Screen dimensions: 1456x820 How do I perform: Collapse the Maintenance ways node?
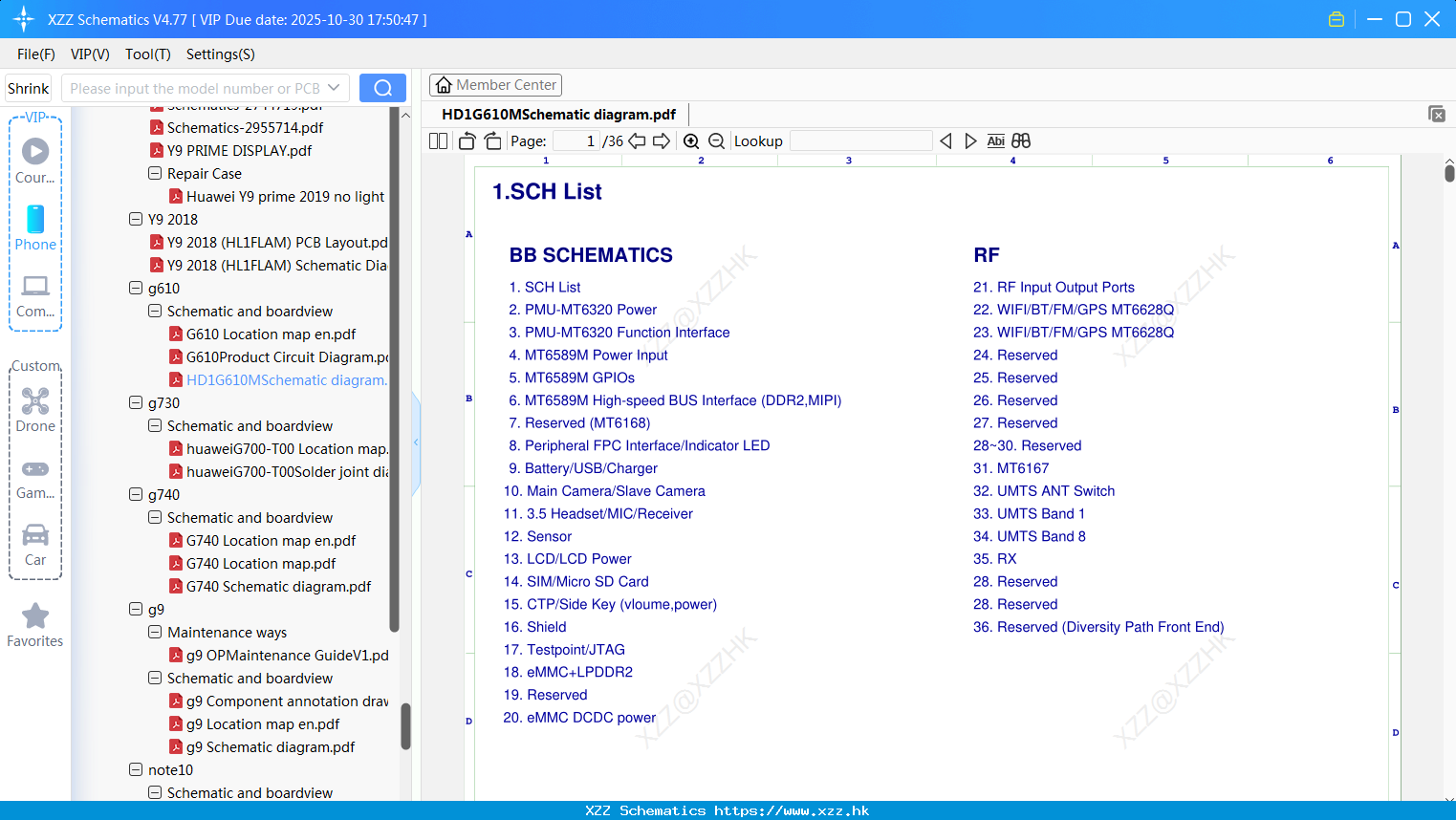click(x=155, y=632)
